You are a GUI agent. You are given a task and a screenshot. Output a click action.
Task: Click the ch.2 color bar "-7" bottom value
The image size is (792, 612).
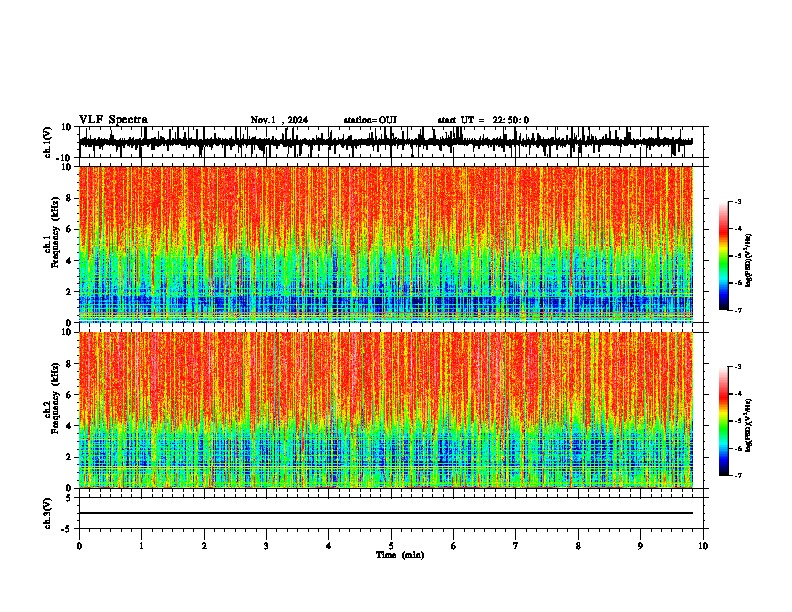tap(738, 475)
